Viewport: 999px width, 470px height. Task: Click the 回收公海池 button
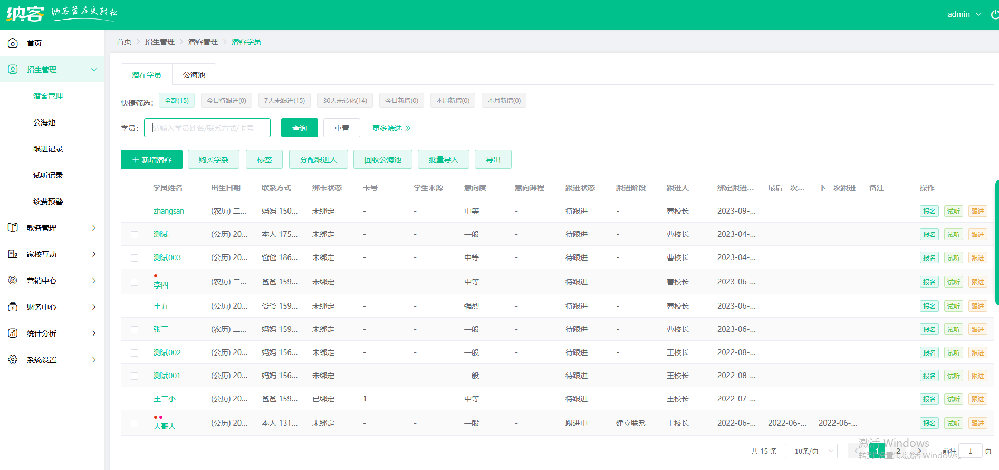coord(382,160)
